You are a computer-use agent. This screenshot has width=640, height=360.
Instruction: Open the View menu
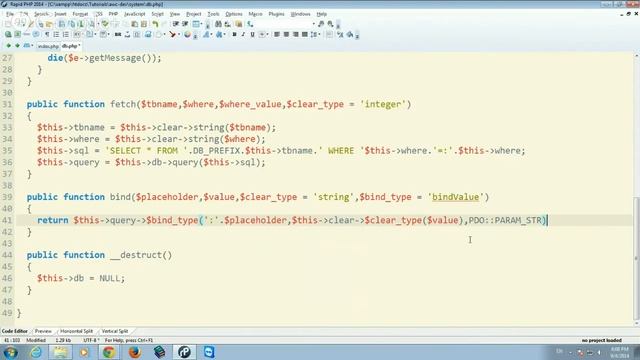[175, 14]
